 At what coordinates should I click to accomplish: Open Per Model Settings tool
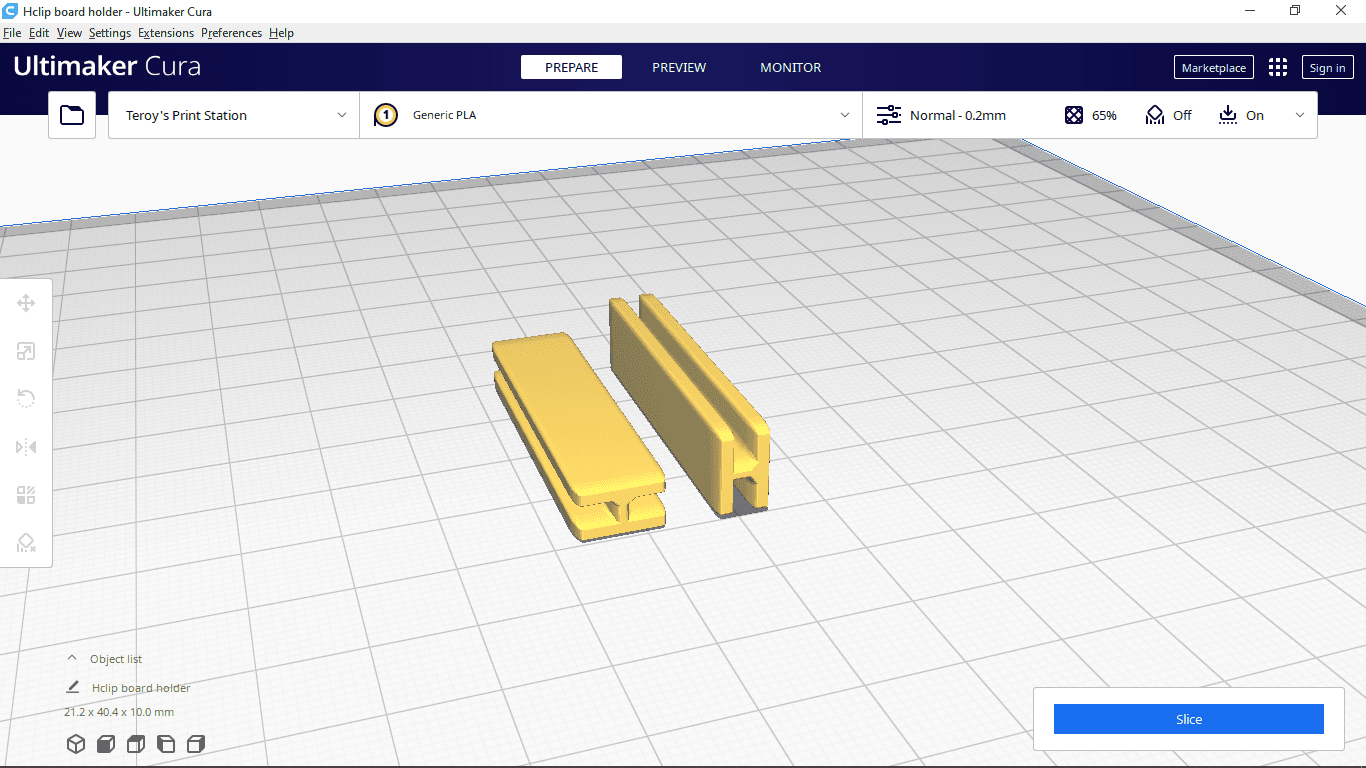[26, 495]
